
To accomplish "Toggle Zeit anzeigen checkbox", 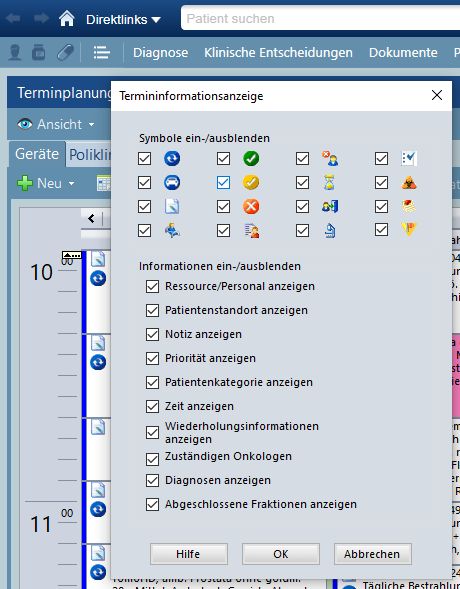I will pos(152,406).
